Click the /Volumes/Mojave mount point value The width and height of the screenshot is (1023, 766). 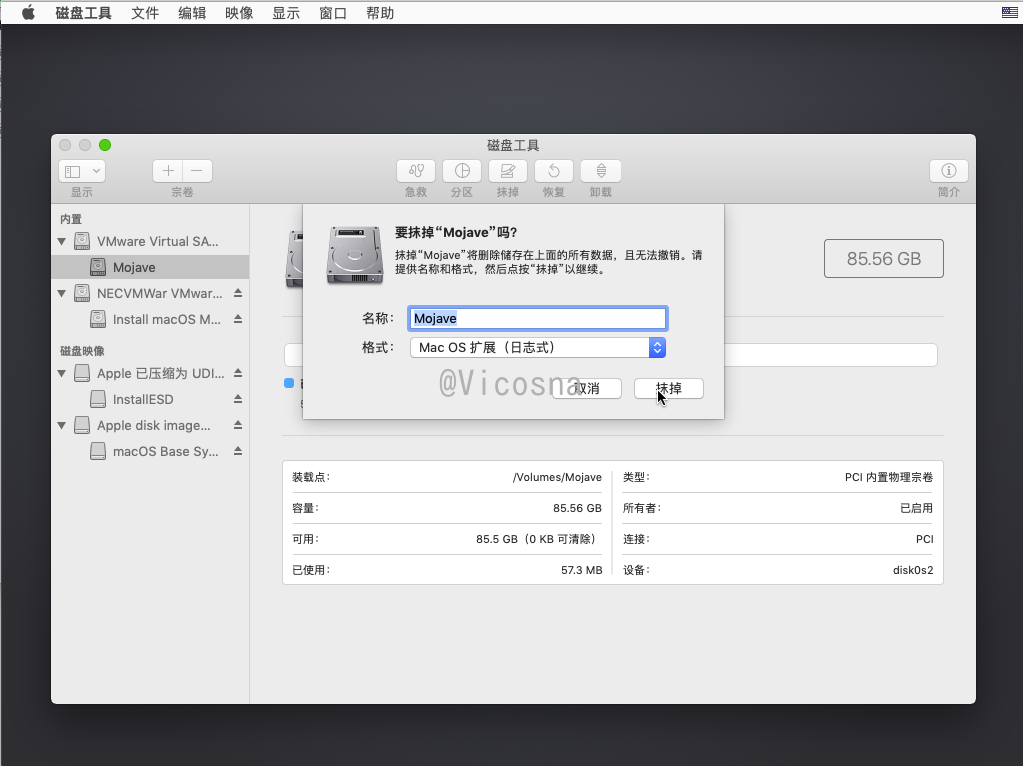click(x=557, y=477)
